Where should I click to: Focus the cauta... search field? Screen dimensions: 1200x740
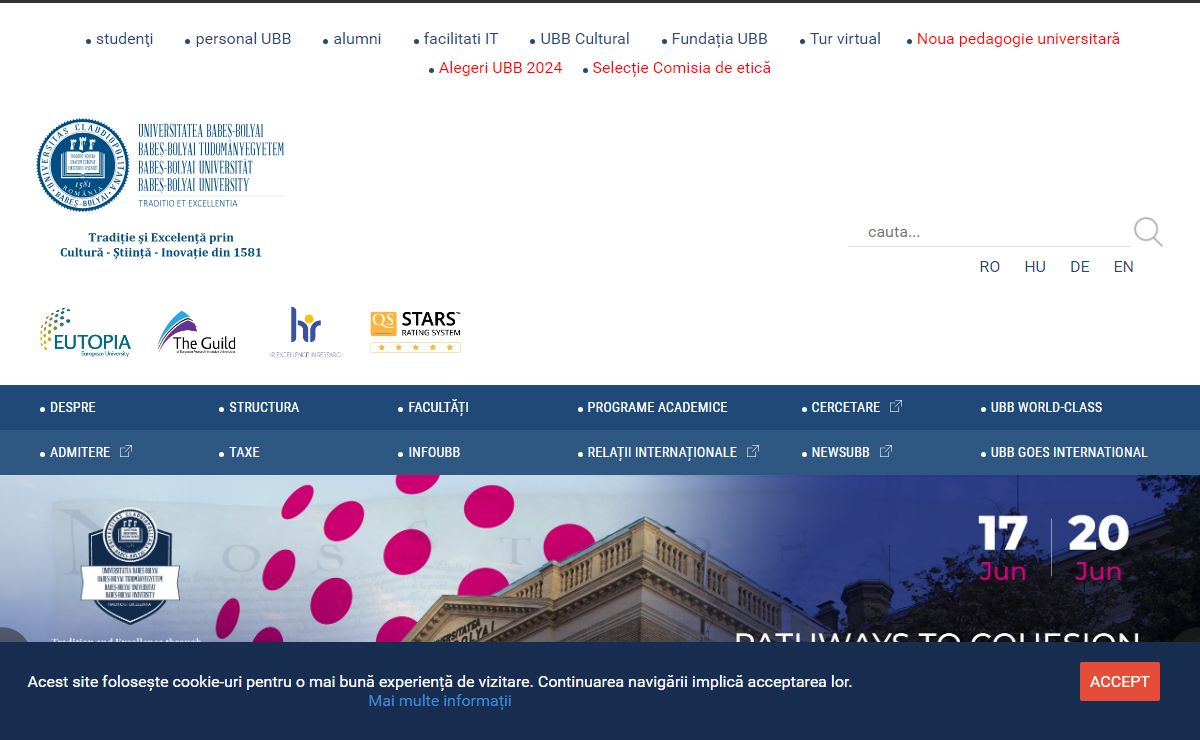tap(989, 232)
